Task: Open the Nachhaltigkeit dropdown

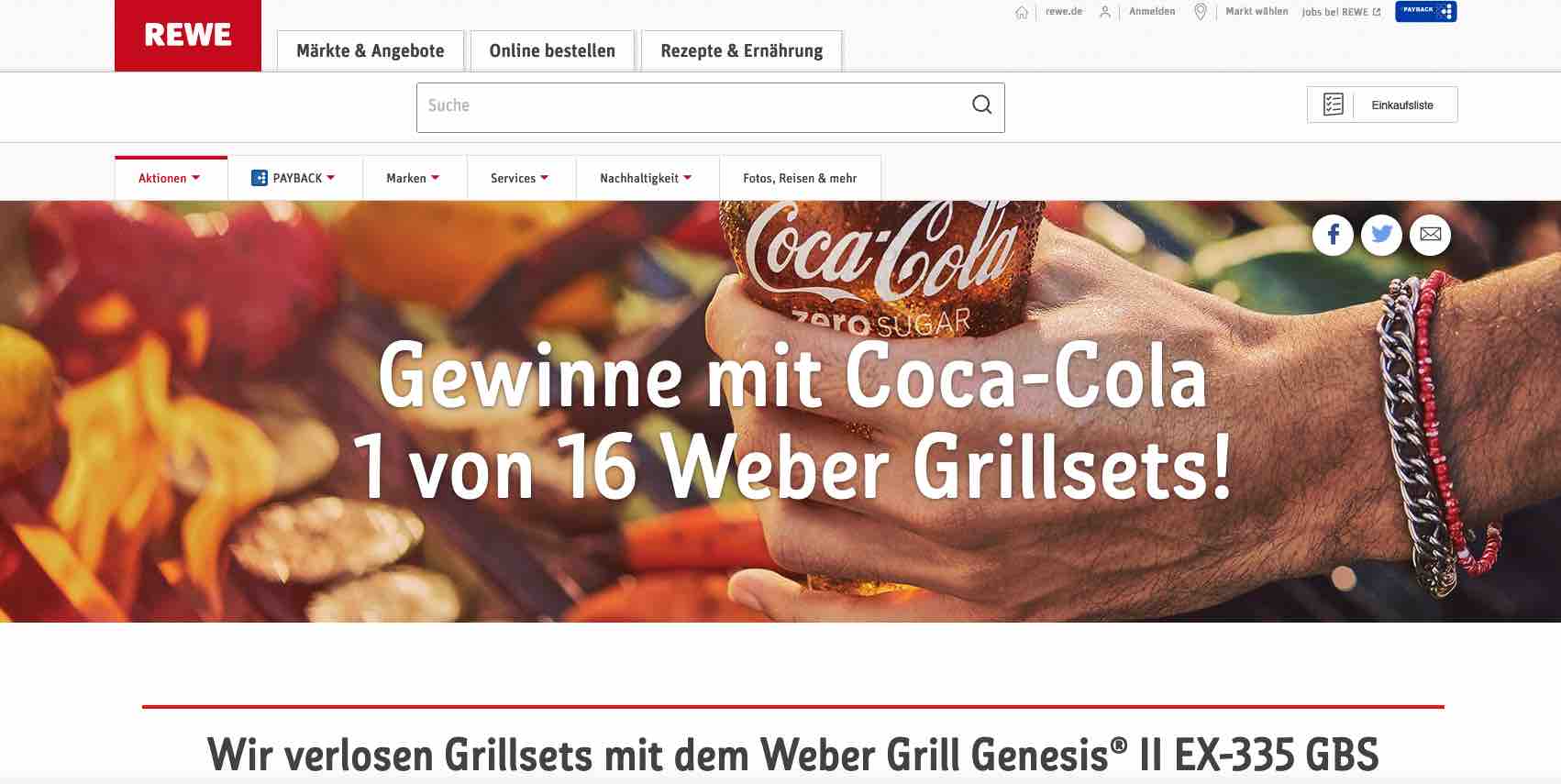Action: click(x=647, y=178)
